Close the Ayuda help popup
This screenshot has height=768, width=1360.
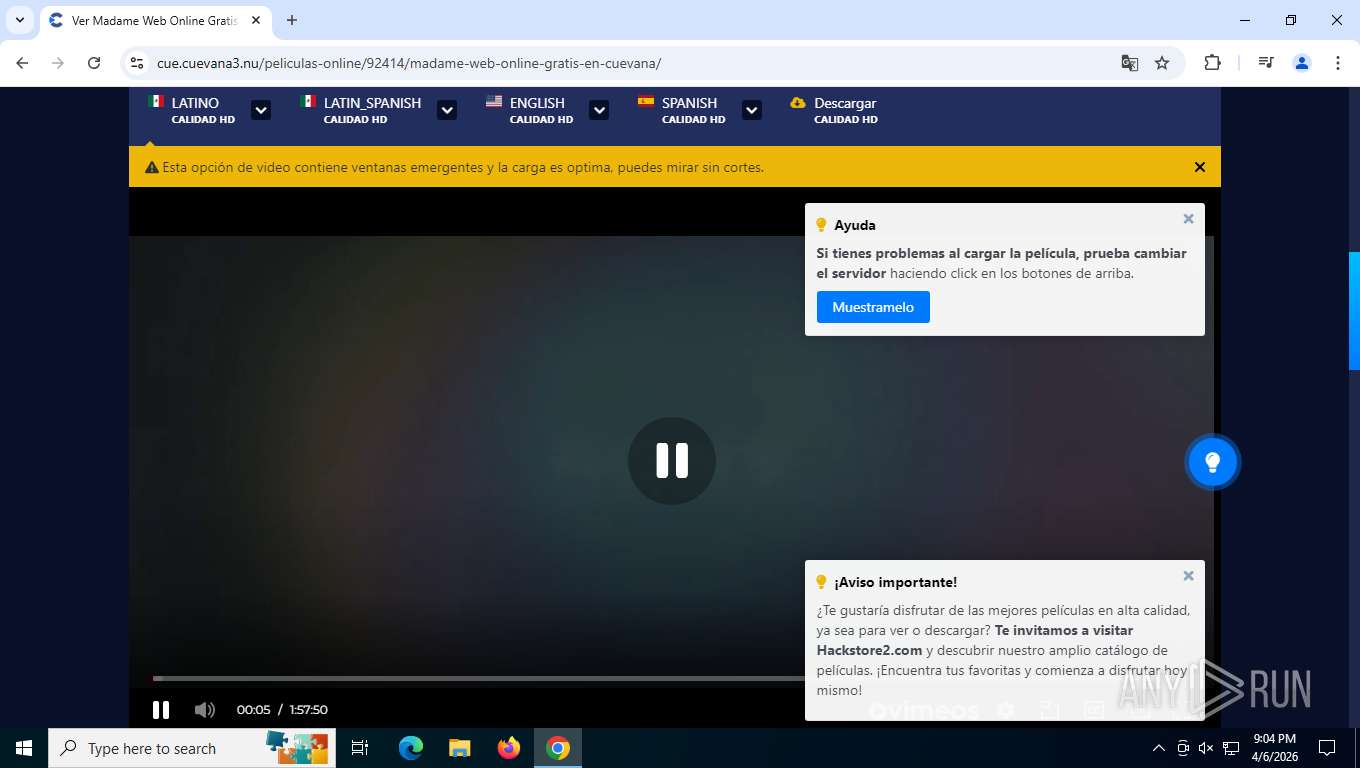tap(1188, 219)
